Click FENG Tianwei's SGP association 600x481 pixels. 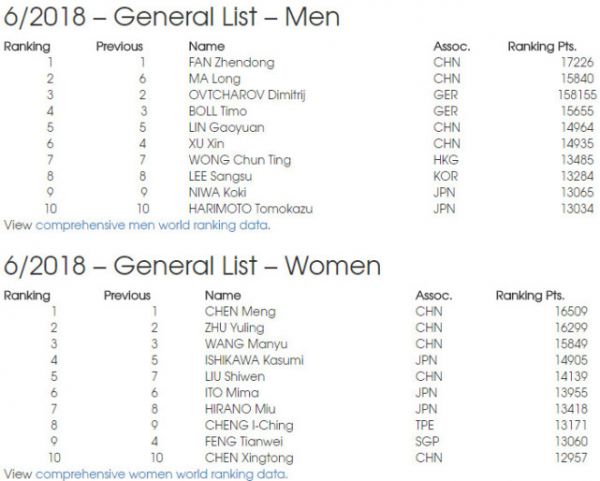click(427, 441)
